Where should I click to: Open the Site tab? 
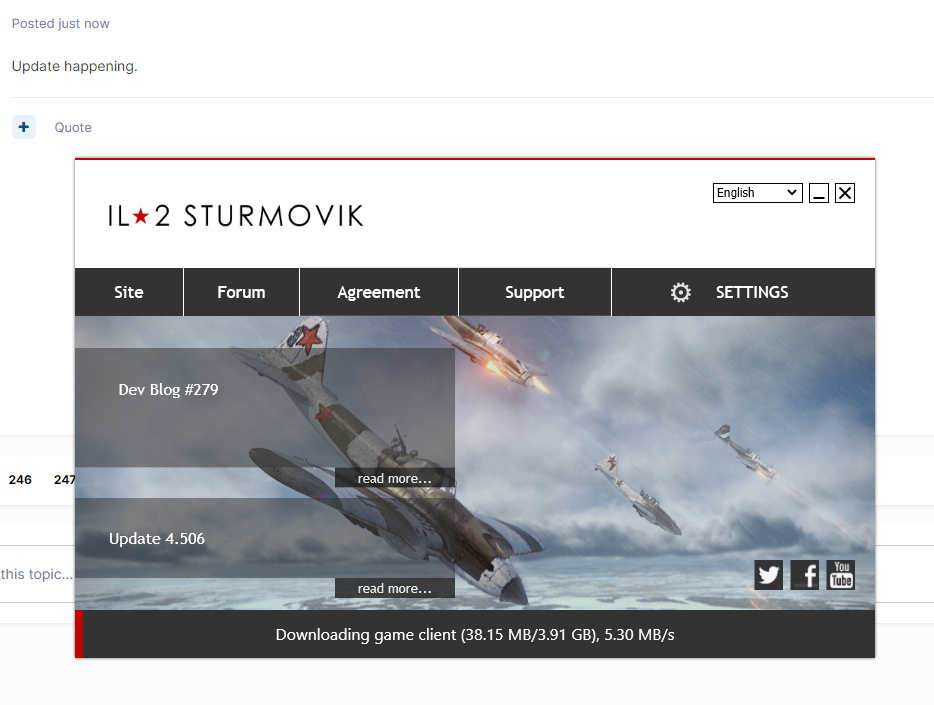(129, 292)
